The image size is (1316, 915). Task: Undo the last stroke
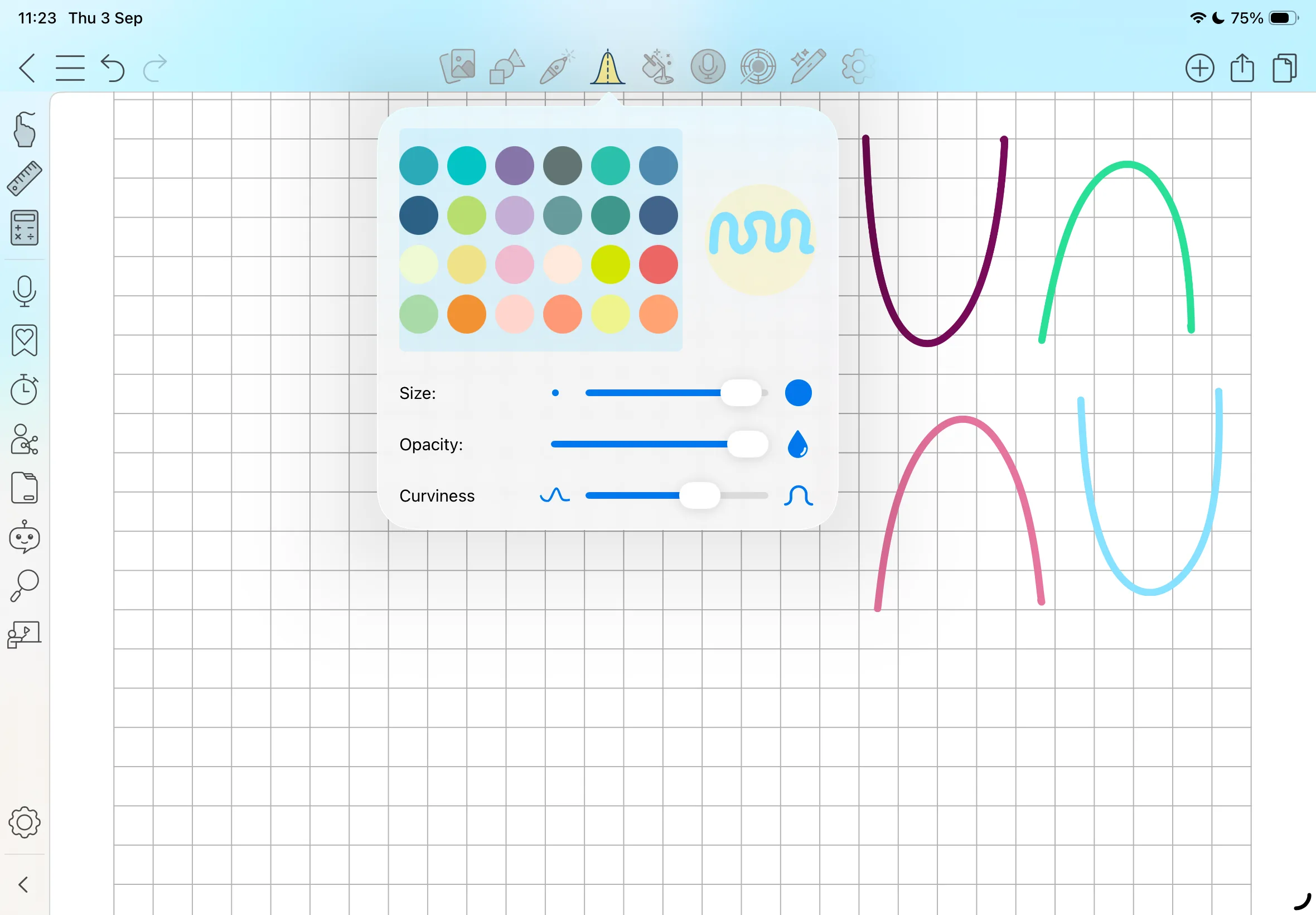(112, 68)
